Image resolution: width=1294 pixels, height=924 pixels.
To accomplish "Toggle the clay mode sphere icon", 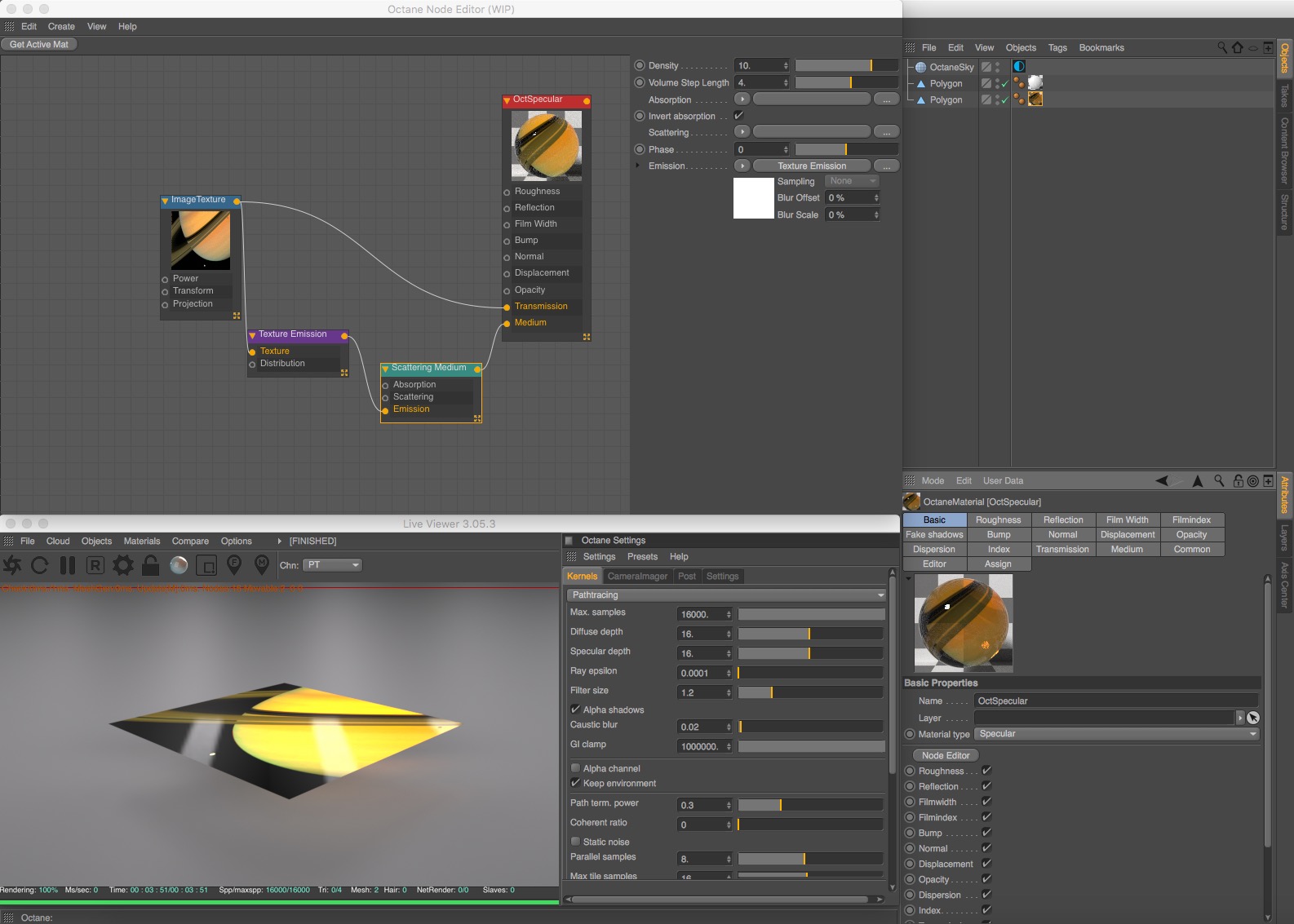I will coord(179,564).
